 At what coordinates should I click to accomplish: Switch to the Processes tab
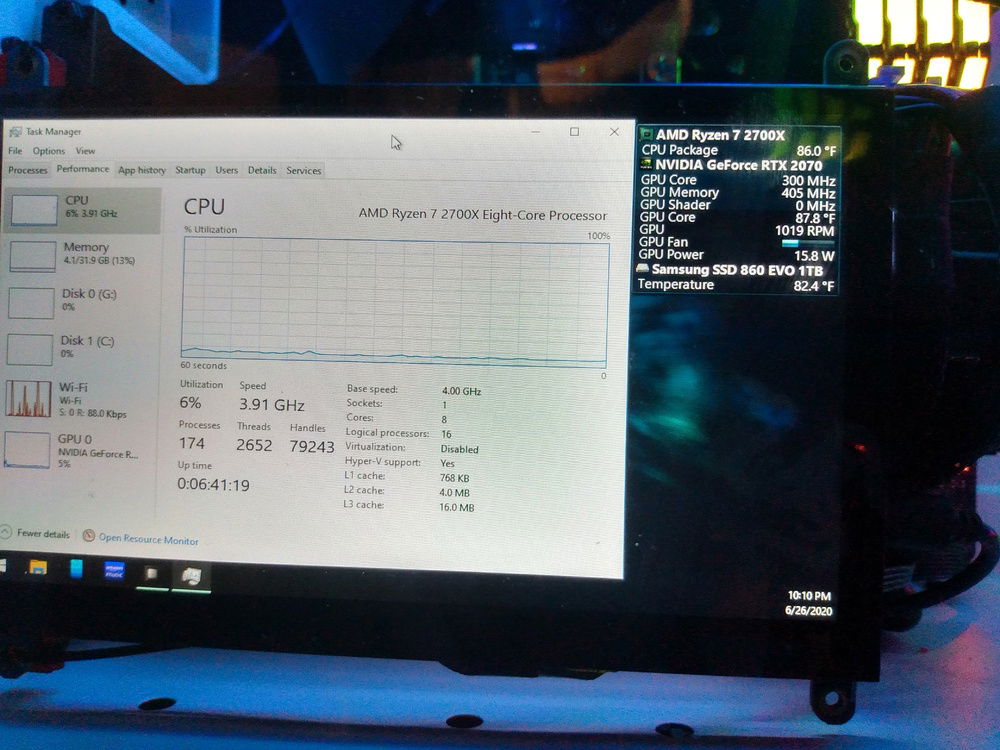coord(27,170)
